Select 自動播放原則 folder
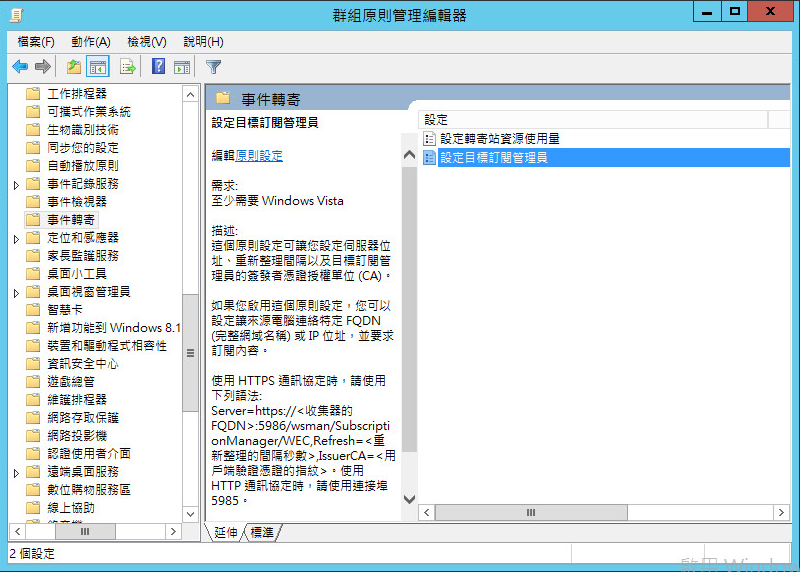Viewport: 800px width, 572px height. pos(83,165)
